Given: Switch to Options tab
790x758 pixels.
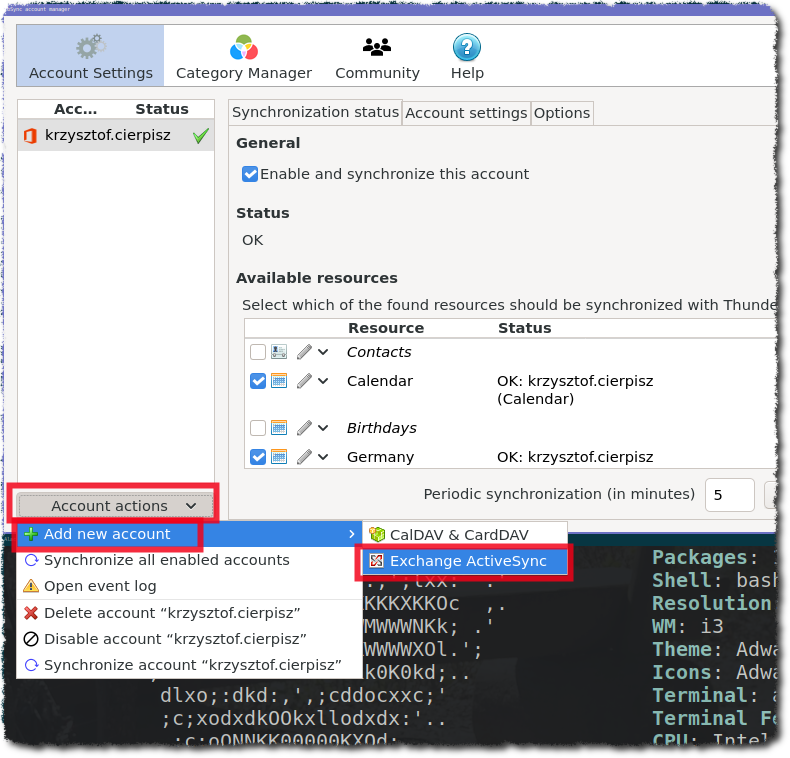Looking at the screenshot, I should tap(562, 113).
